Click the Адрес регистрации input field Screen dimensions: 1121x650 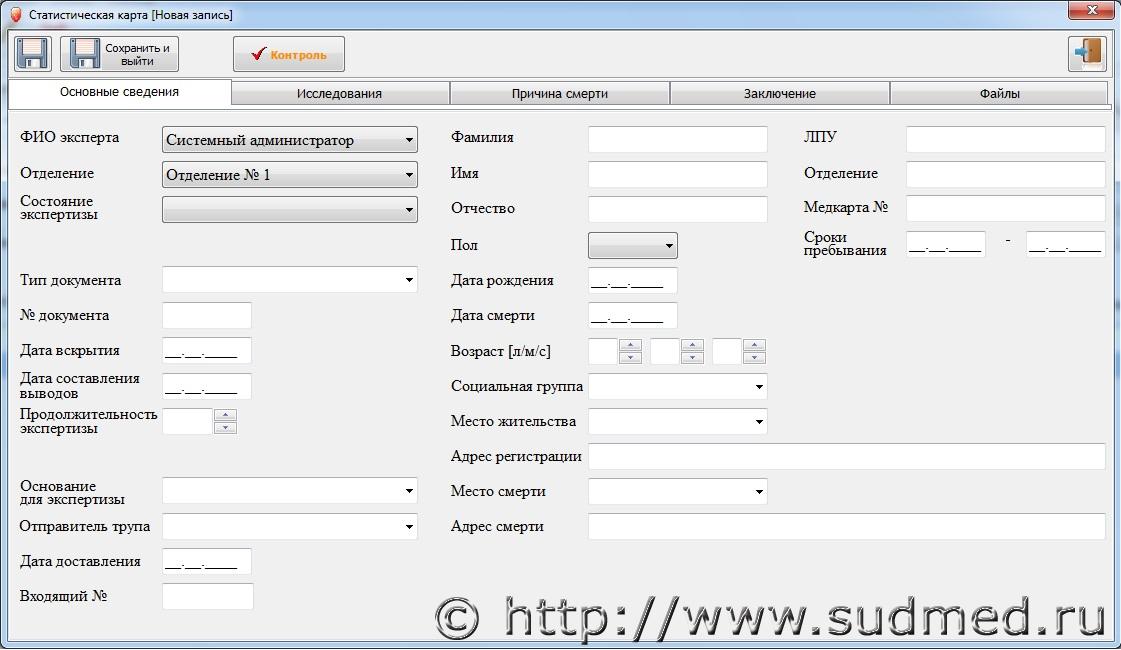846,457
